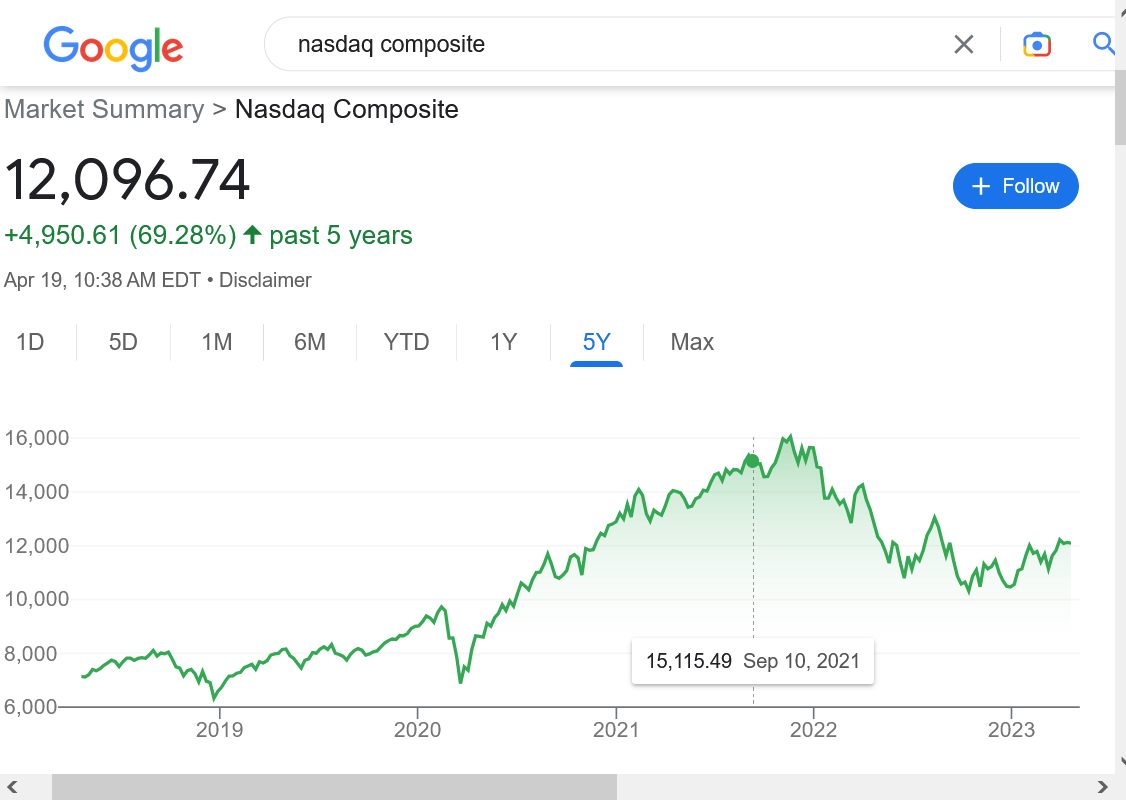Follow the Nasdaq Composite index
This screenshot has height=808, width=1126.
coord(1015,186)
